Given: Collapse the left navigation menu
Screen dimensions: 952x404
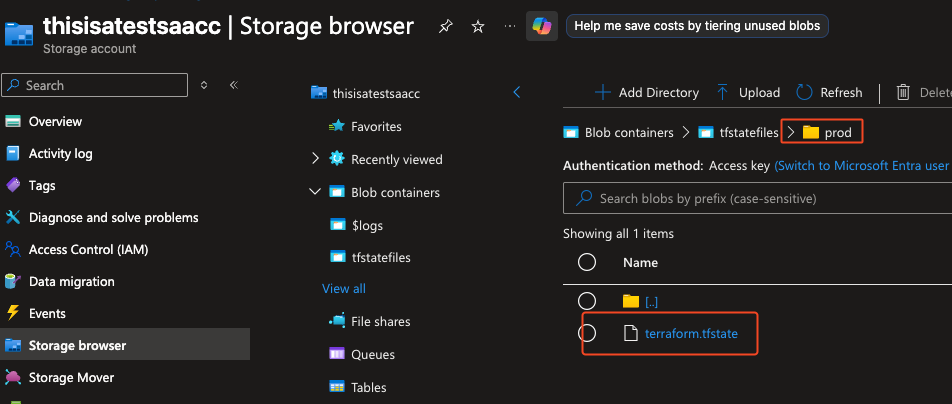Looking at the screenshot, I should (x=233, y=85).
